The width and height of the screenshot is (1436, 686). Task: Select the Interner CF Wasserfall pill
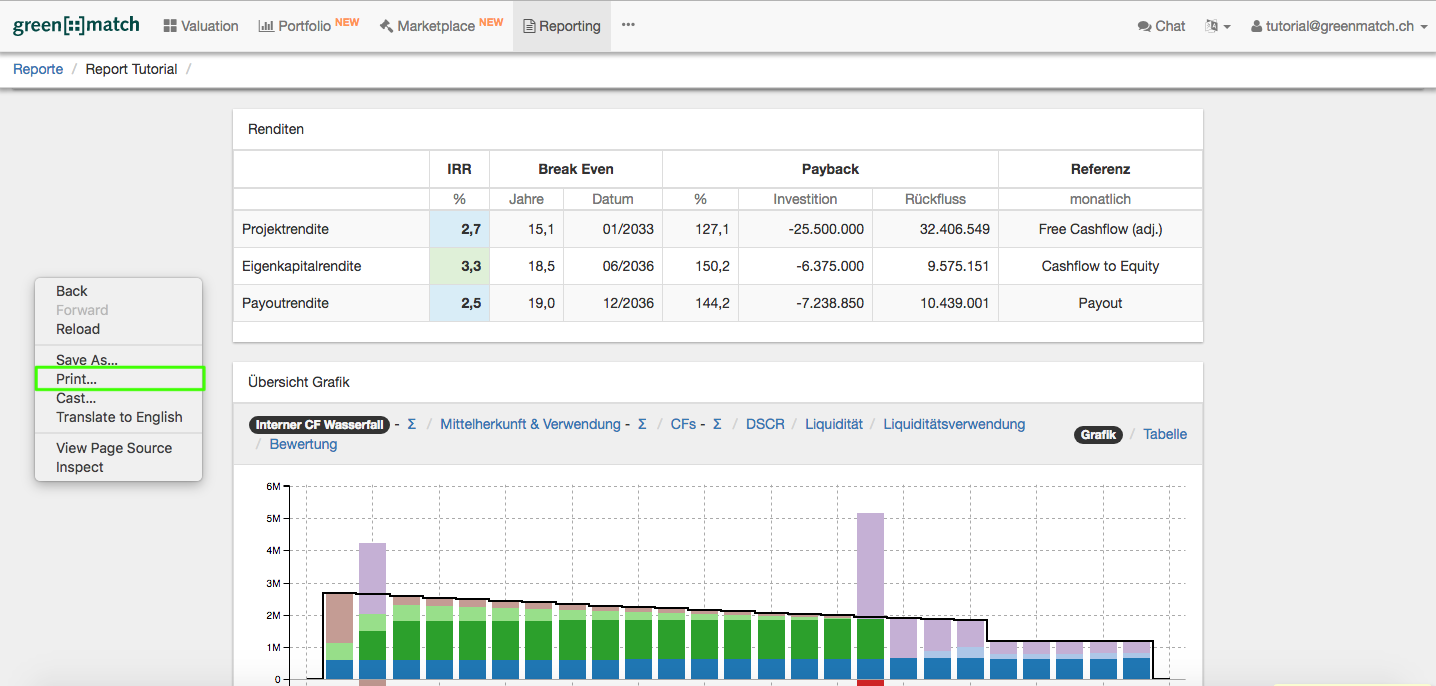click(319, 425)
